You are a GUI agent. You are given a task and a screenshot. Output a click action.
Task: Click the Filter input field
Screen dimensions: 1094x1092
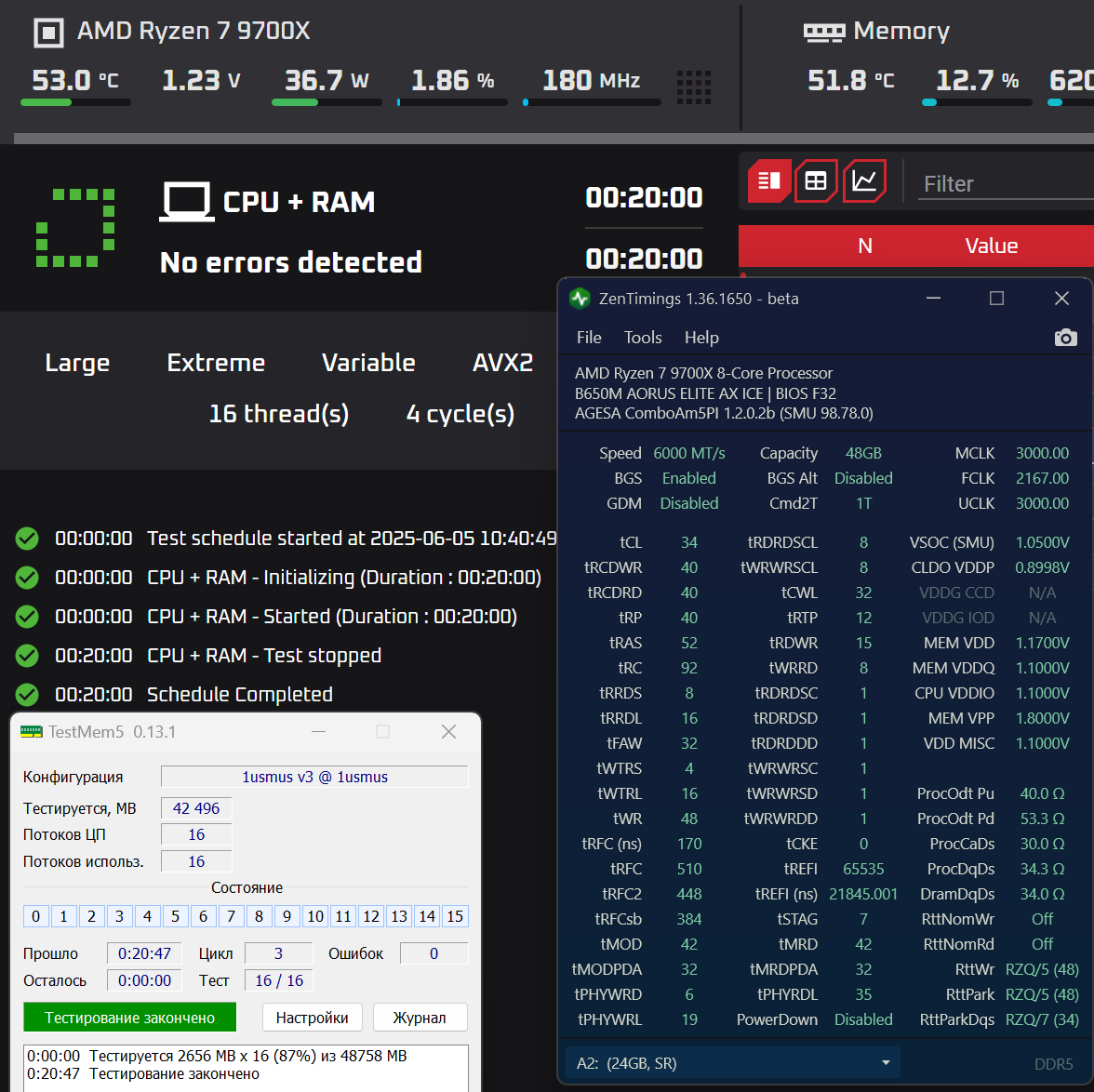point(1006,184)
